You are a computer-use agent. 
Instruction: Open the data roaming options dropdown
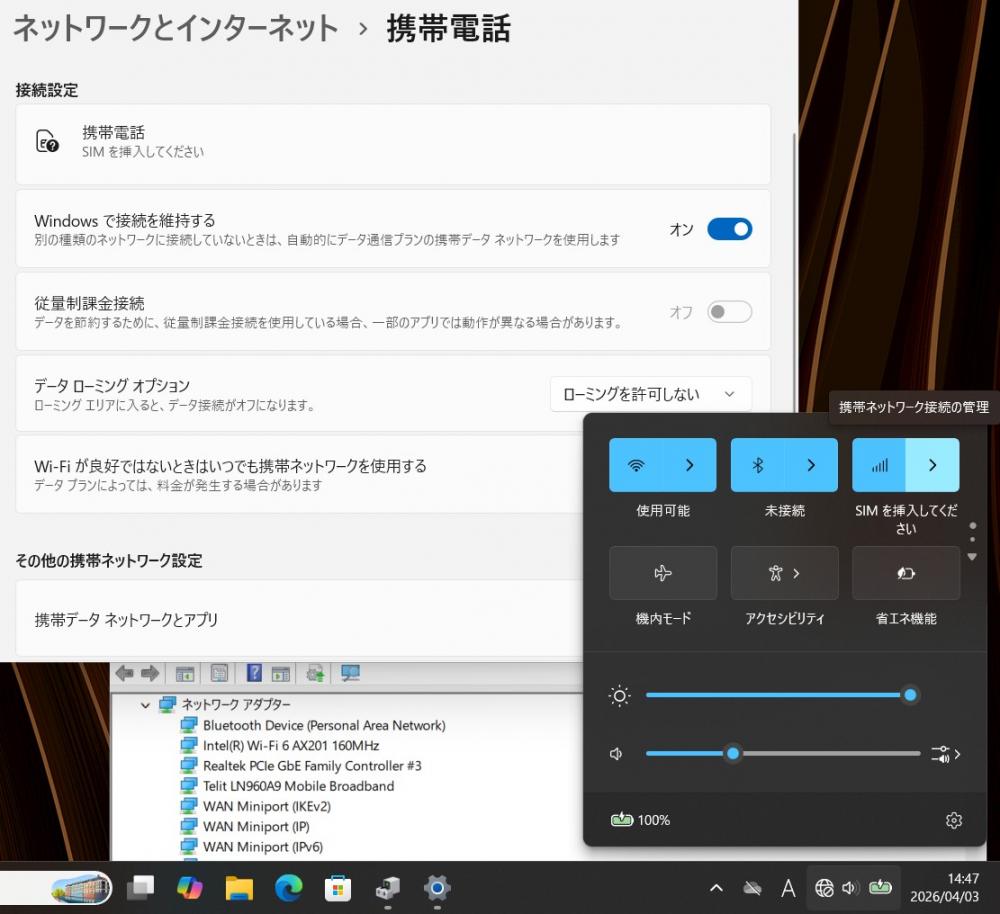point(650,394)
